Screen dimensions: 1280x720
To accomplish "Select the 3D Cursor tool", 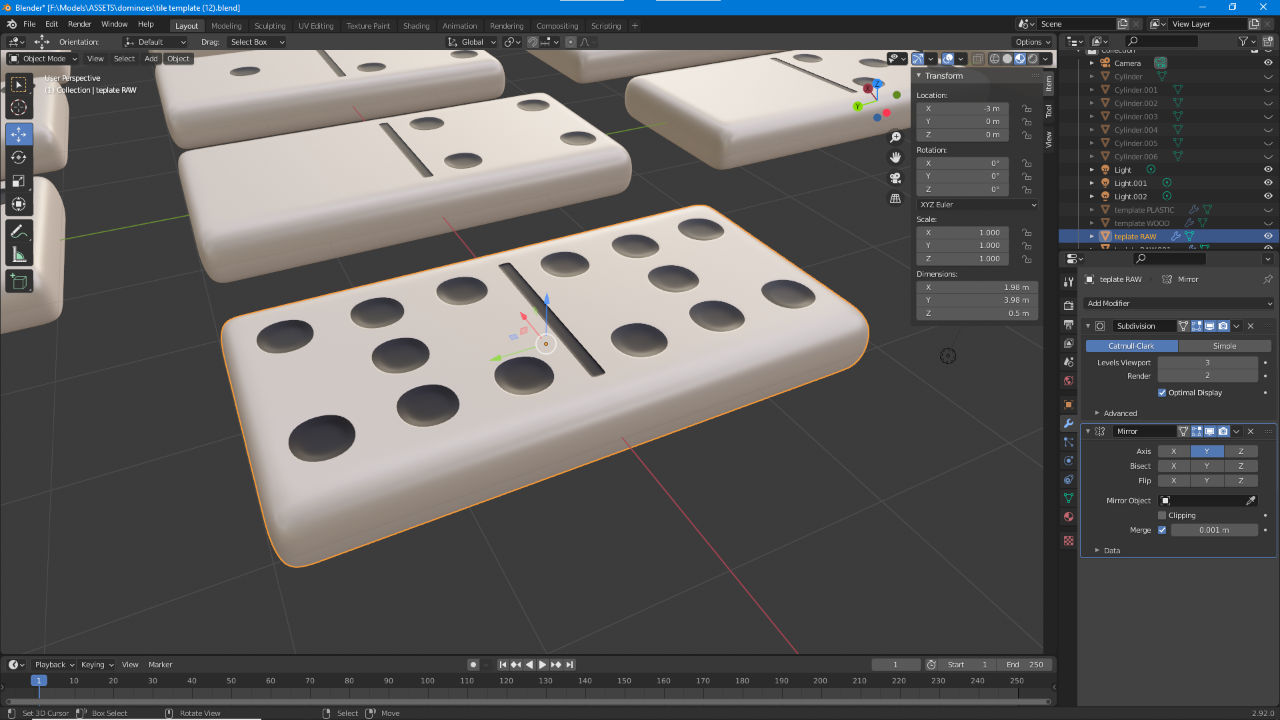I will [19, 108].
